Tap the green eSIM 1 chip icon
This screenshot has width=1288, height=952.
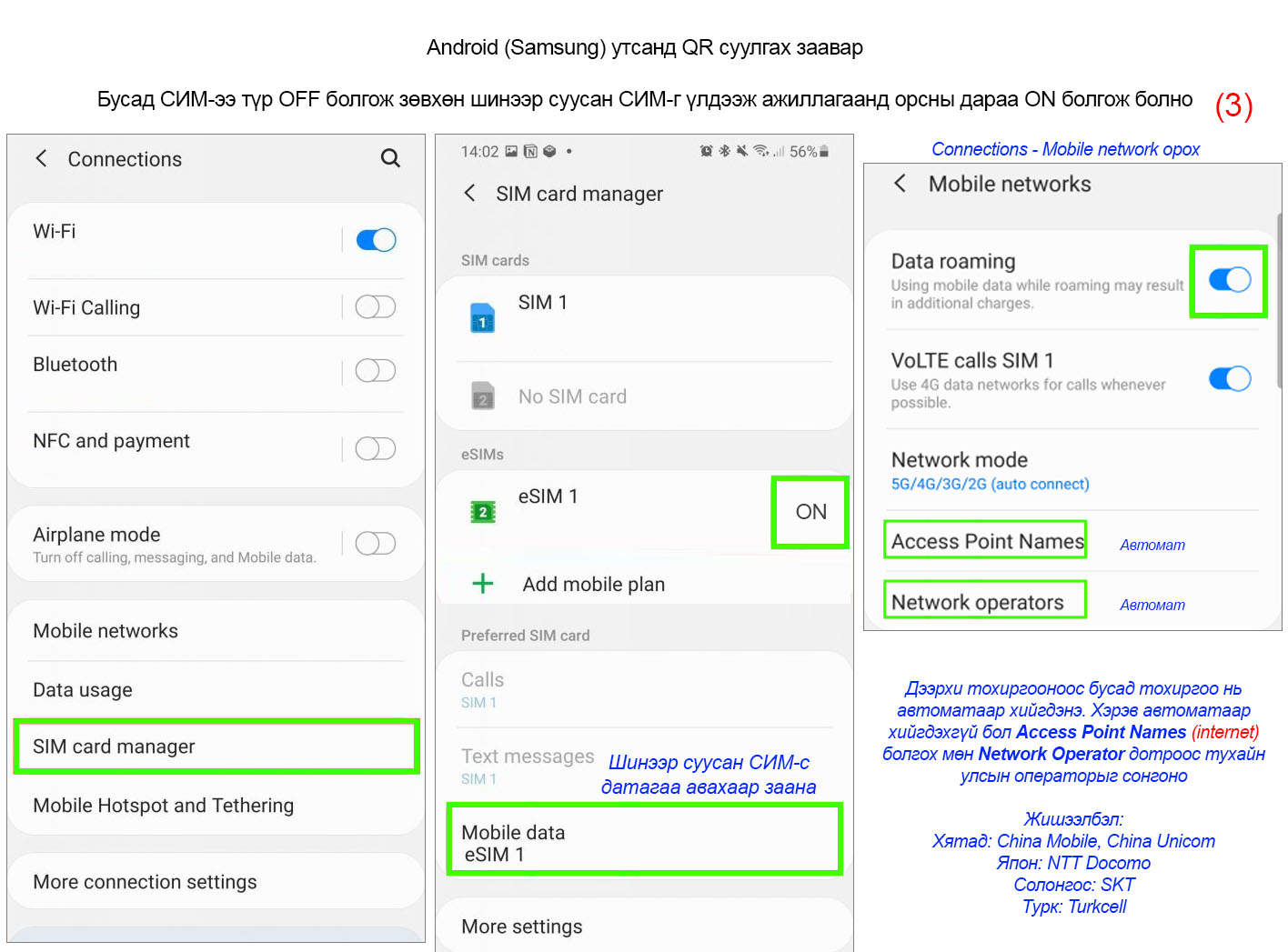click(x=482, y=512)
